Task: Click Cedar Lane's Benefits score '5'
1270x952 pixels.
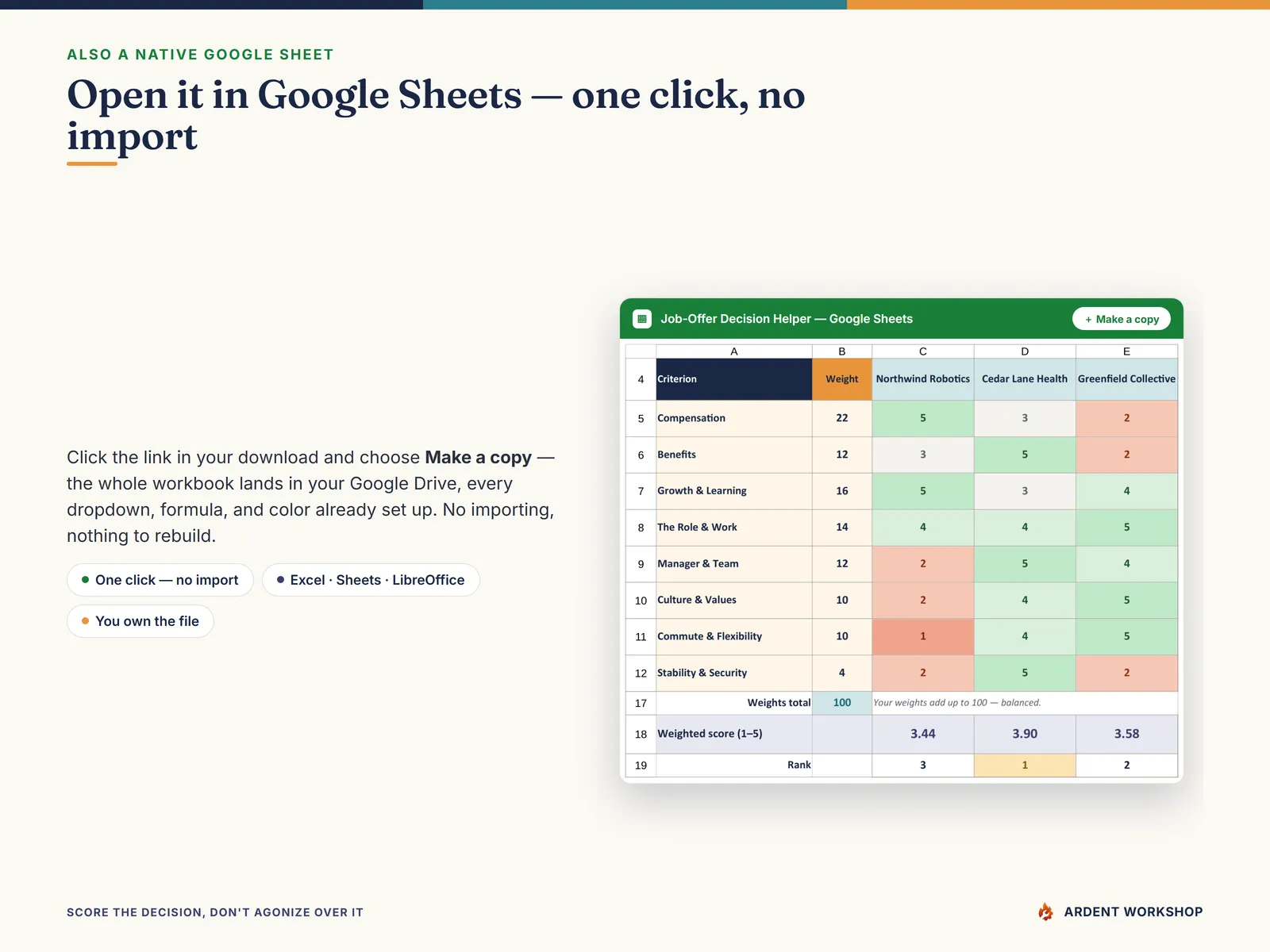Action: pyautogui.click(x=1025, y=455)
